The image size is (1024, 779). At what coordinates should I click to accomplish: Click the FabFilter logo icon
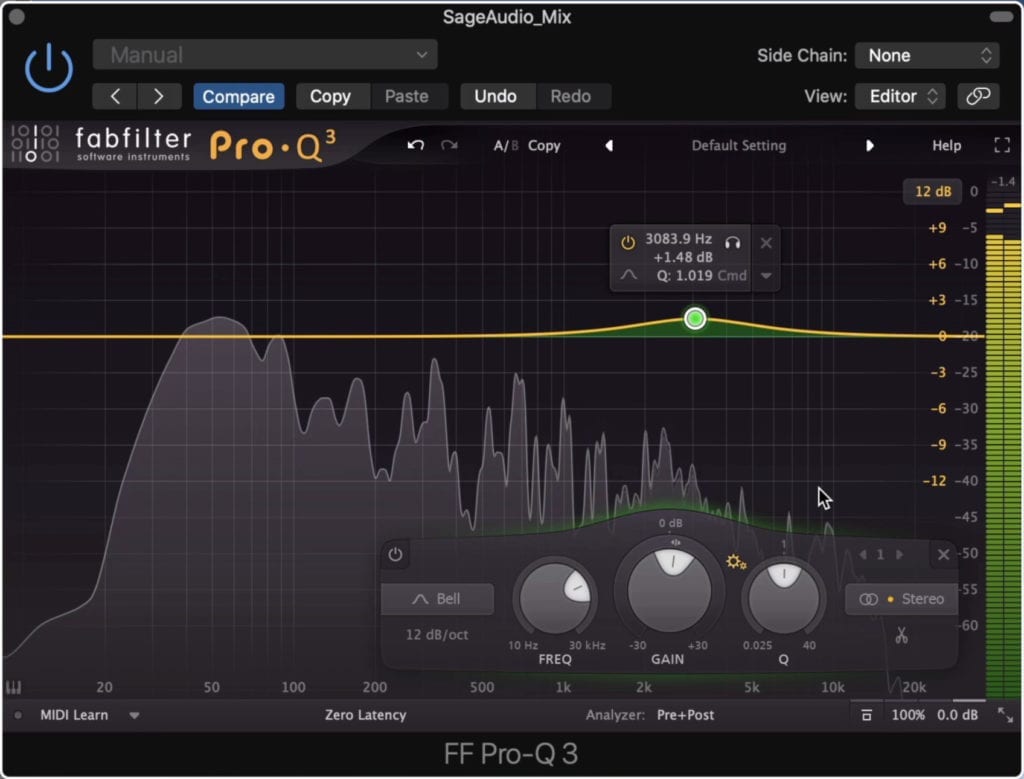click(x=35, y=143)
